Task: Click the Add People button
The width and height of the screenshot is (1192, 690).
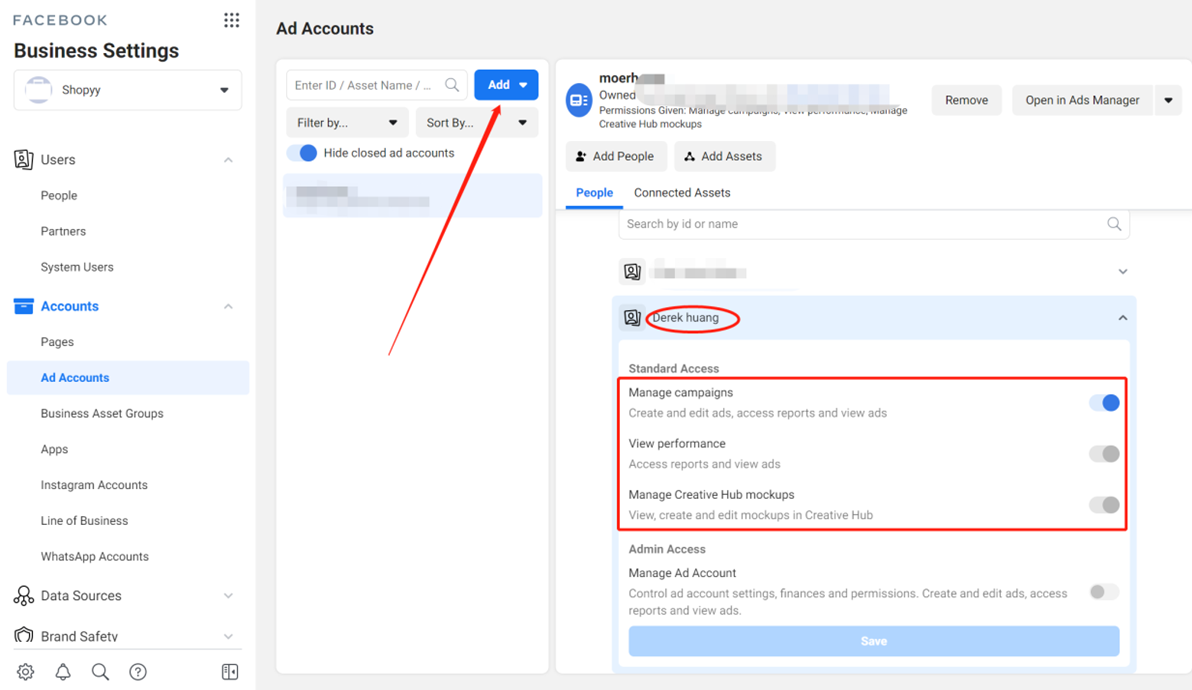Action: point(615,157)
